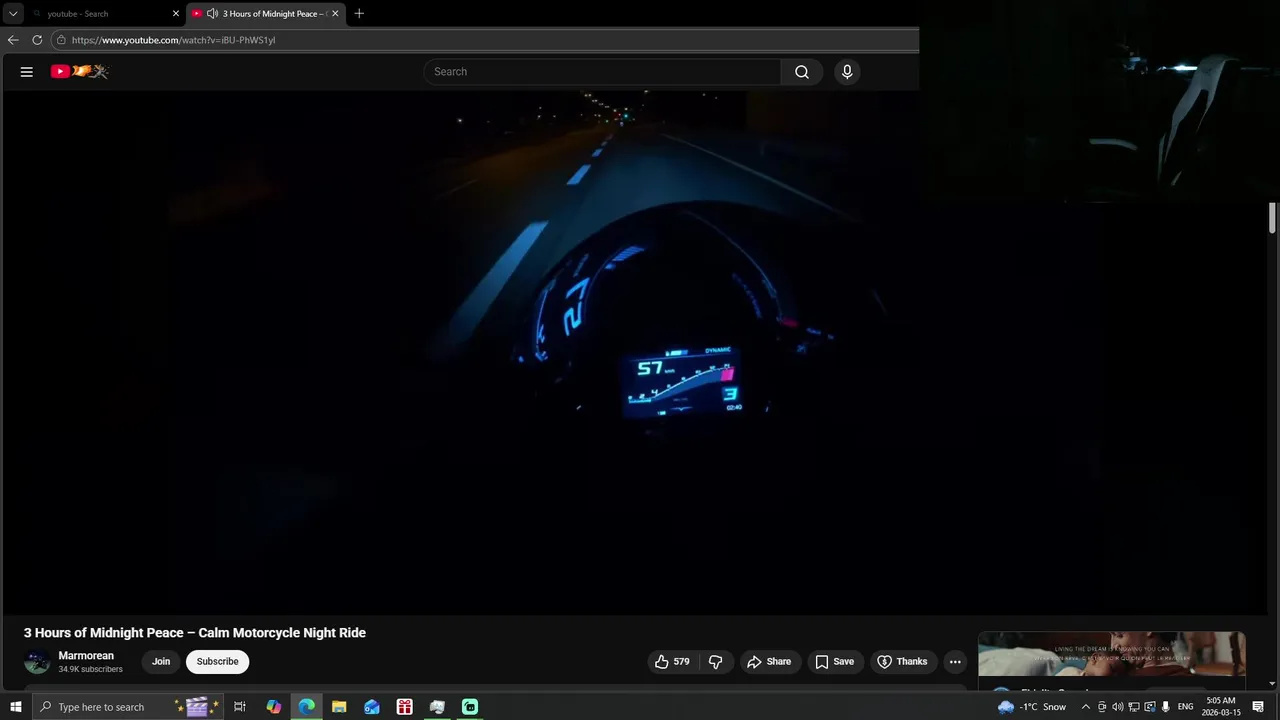This screenshot has height=720, width=1280.
Task: Go back in the browser
Action: pyautogui.click(x=13, y=40)
